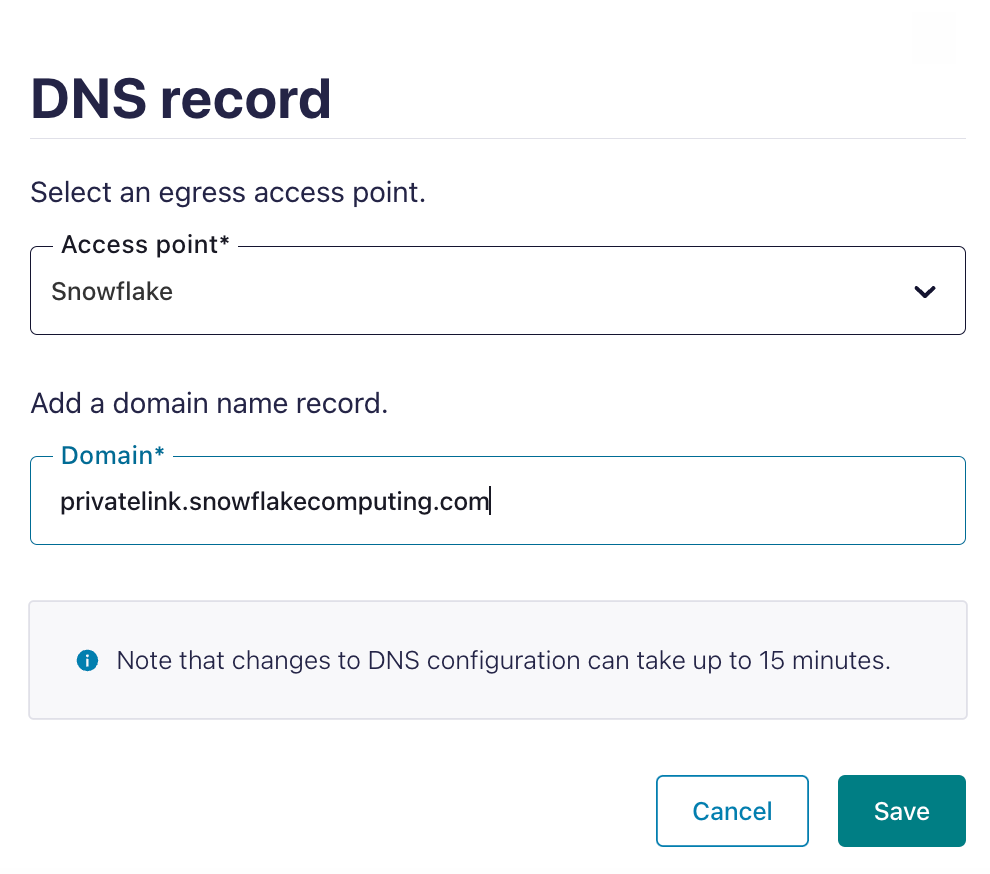Screen dimensions: 990x874
Task: Click the DNS record heading
Action: click(180, 98)
